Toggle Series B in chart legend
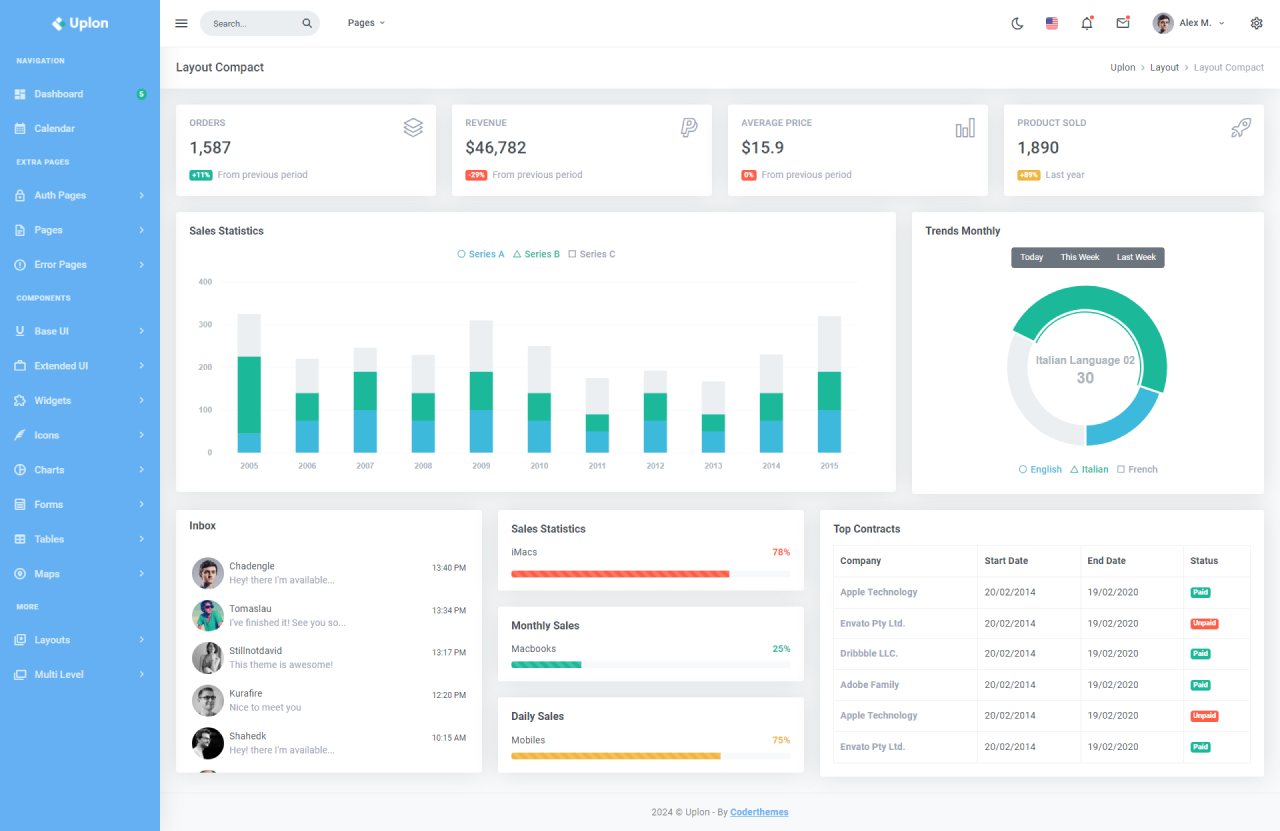1280x831 pixels. pyautogui.click(x=537, y=254)
